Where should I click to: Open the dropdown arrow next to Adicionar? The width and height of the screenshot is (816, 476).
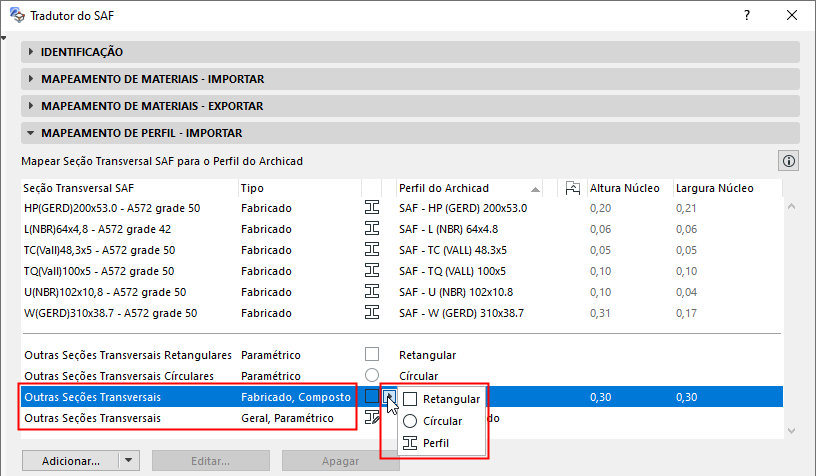tap(129, 460)
